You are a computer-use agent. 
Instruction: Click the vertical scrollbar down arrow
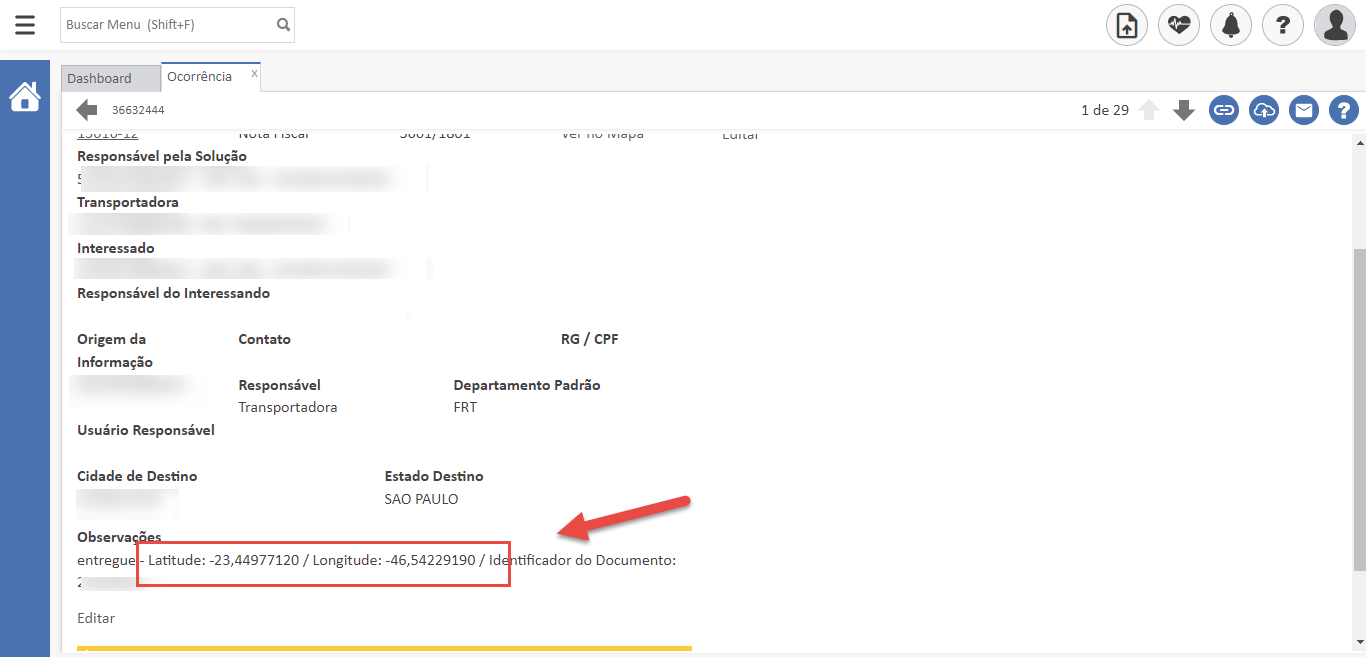pyautogui.click(x=1358, y=641)
